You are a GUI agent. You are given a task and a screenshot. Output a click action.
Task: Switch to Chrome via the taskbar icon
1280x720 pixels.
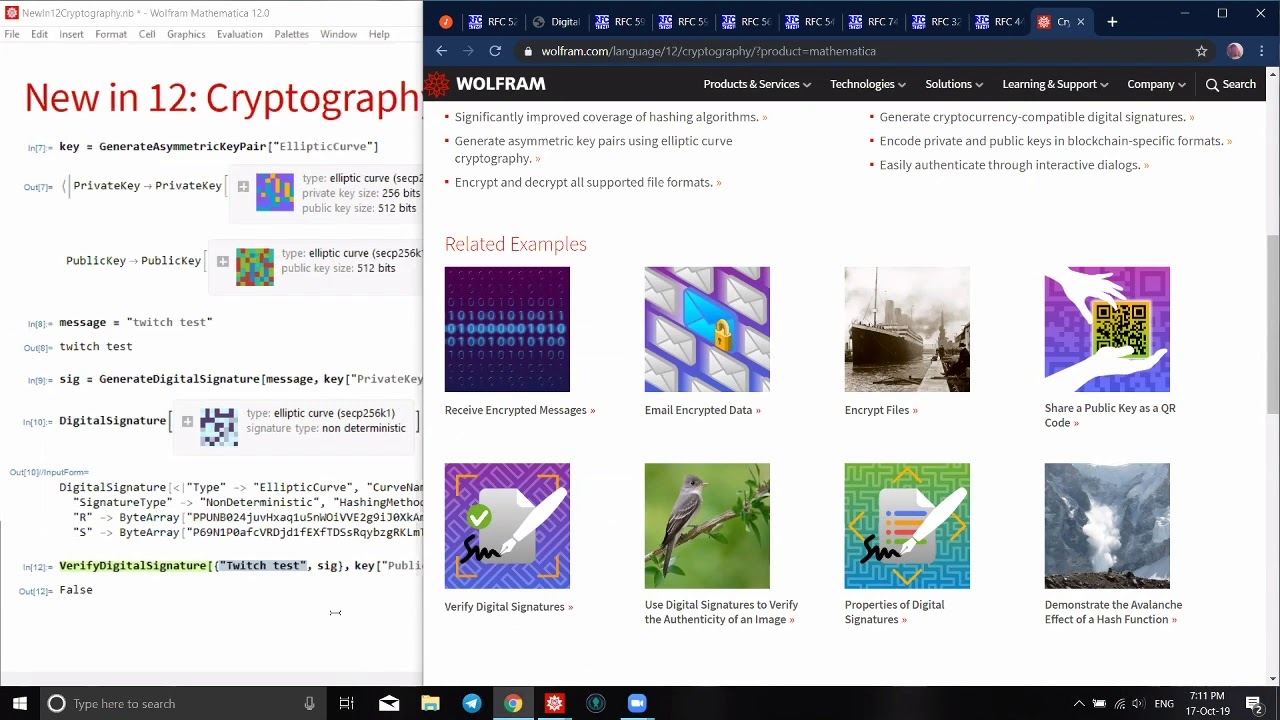513,704
